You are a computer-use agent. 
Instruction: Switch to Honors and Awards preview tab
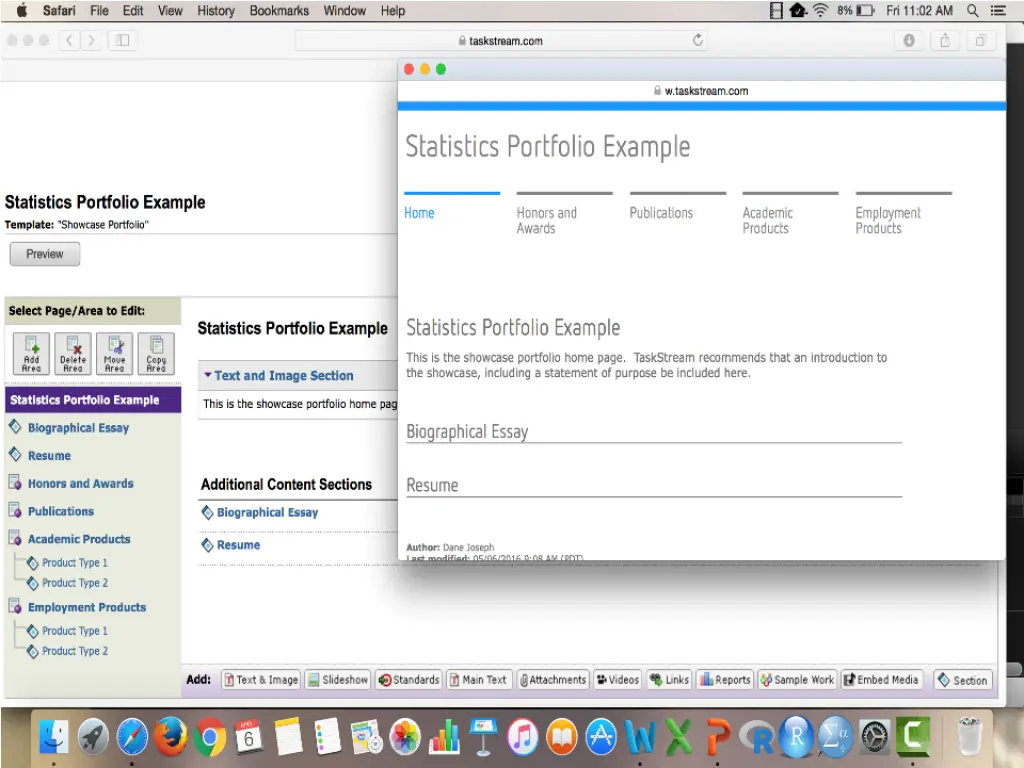[547, 221]
